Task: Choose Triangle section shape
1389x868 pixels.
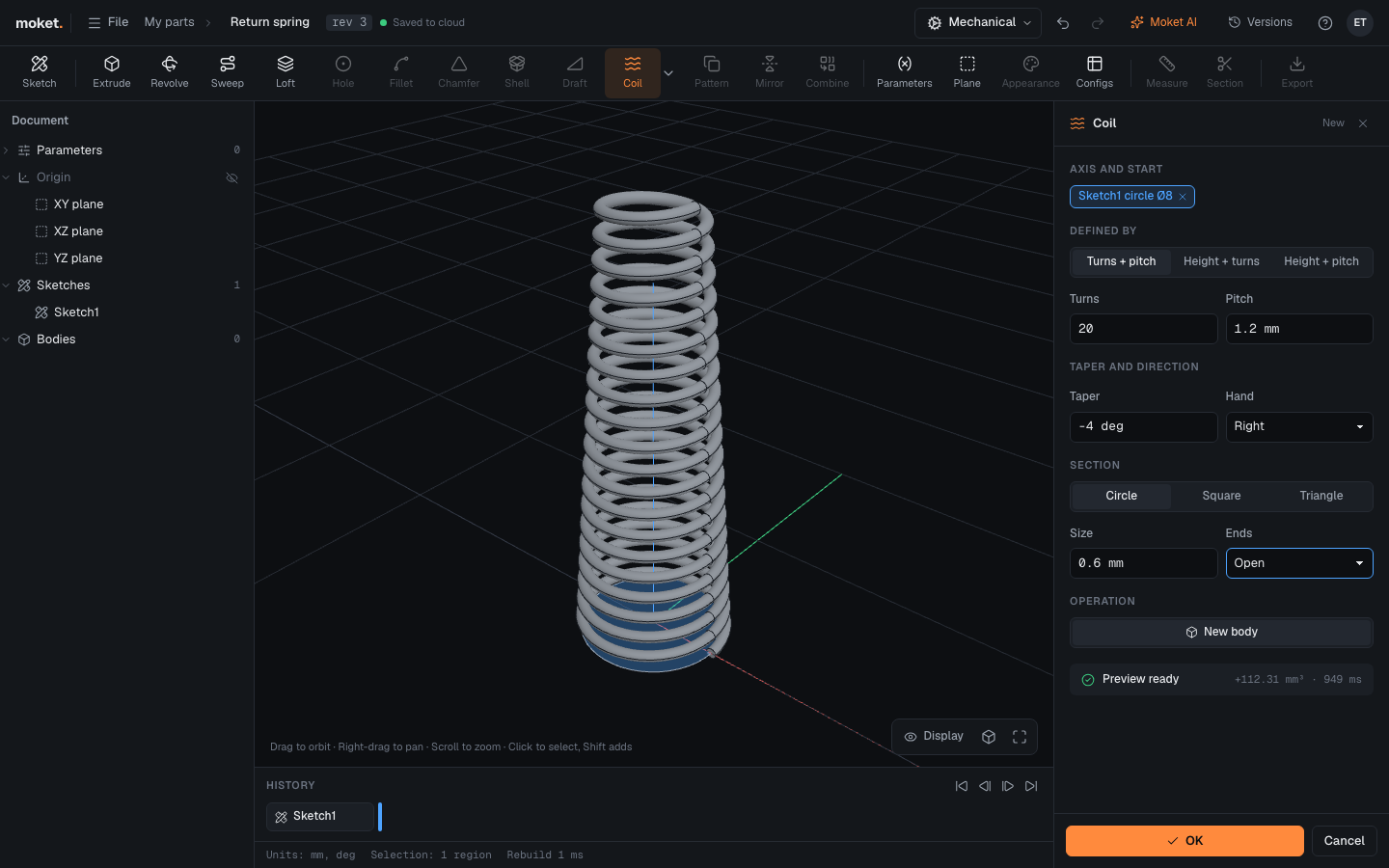Action: coord(1321,496)
